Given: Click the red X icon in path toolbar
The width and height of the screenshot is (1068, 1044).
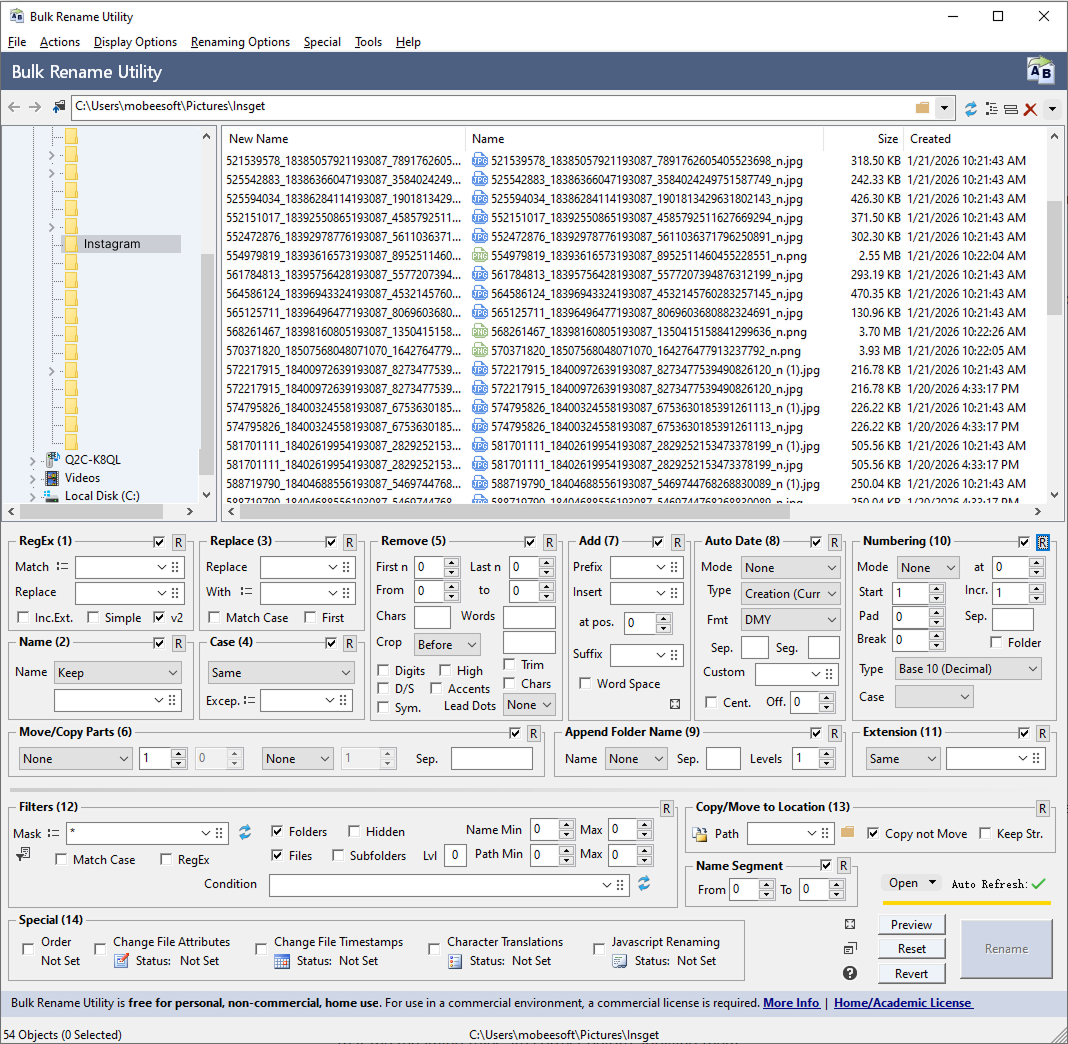Looking at the screenshot, I should click(x=1030, y=108).
